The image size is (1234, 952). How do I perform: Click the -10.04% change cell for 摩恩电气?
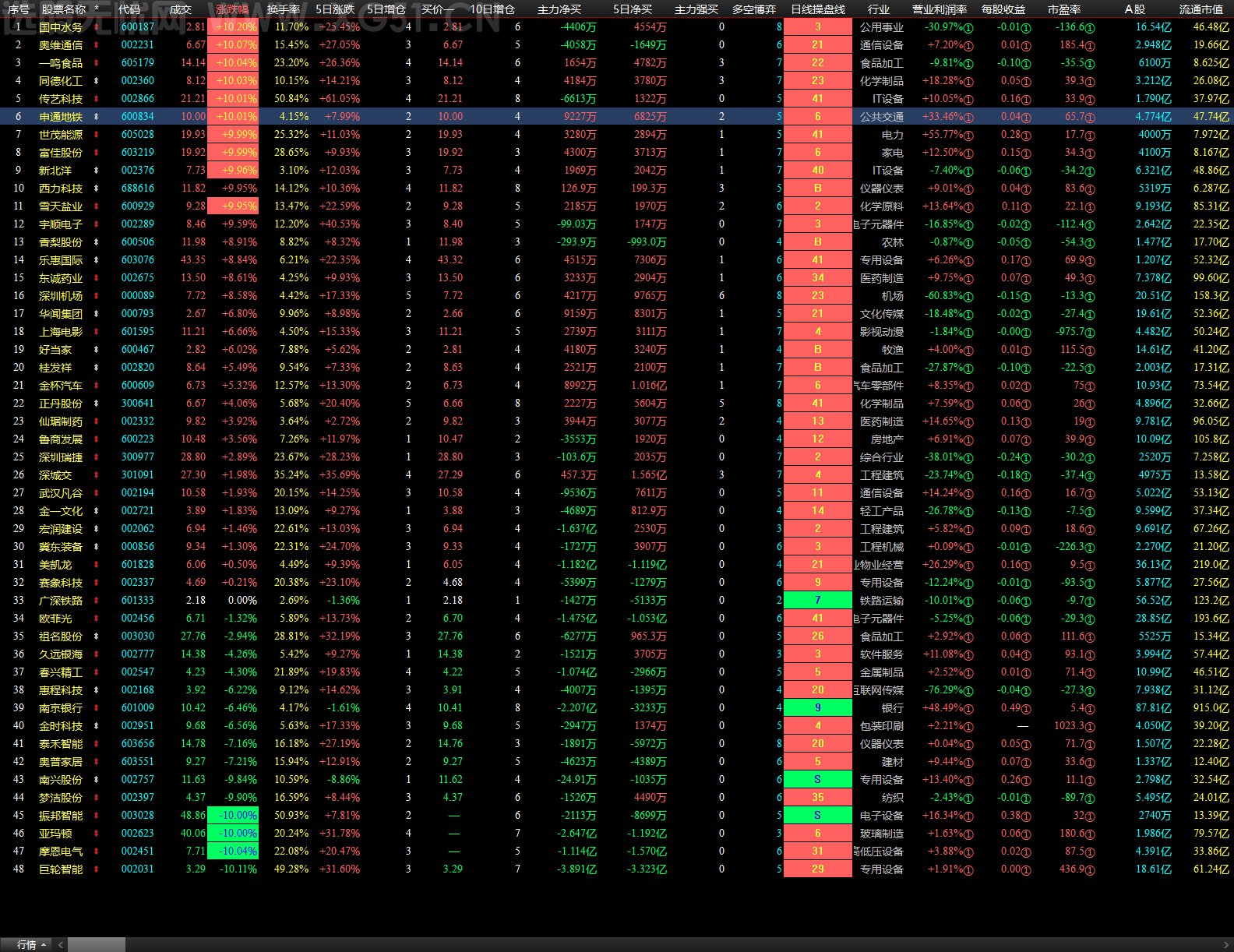pos(233,852)
